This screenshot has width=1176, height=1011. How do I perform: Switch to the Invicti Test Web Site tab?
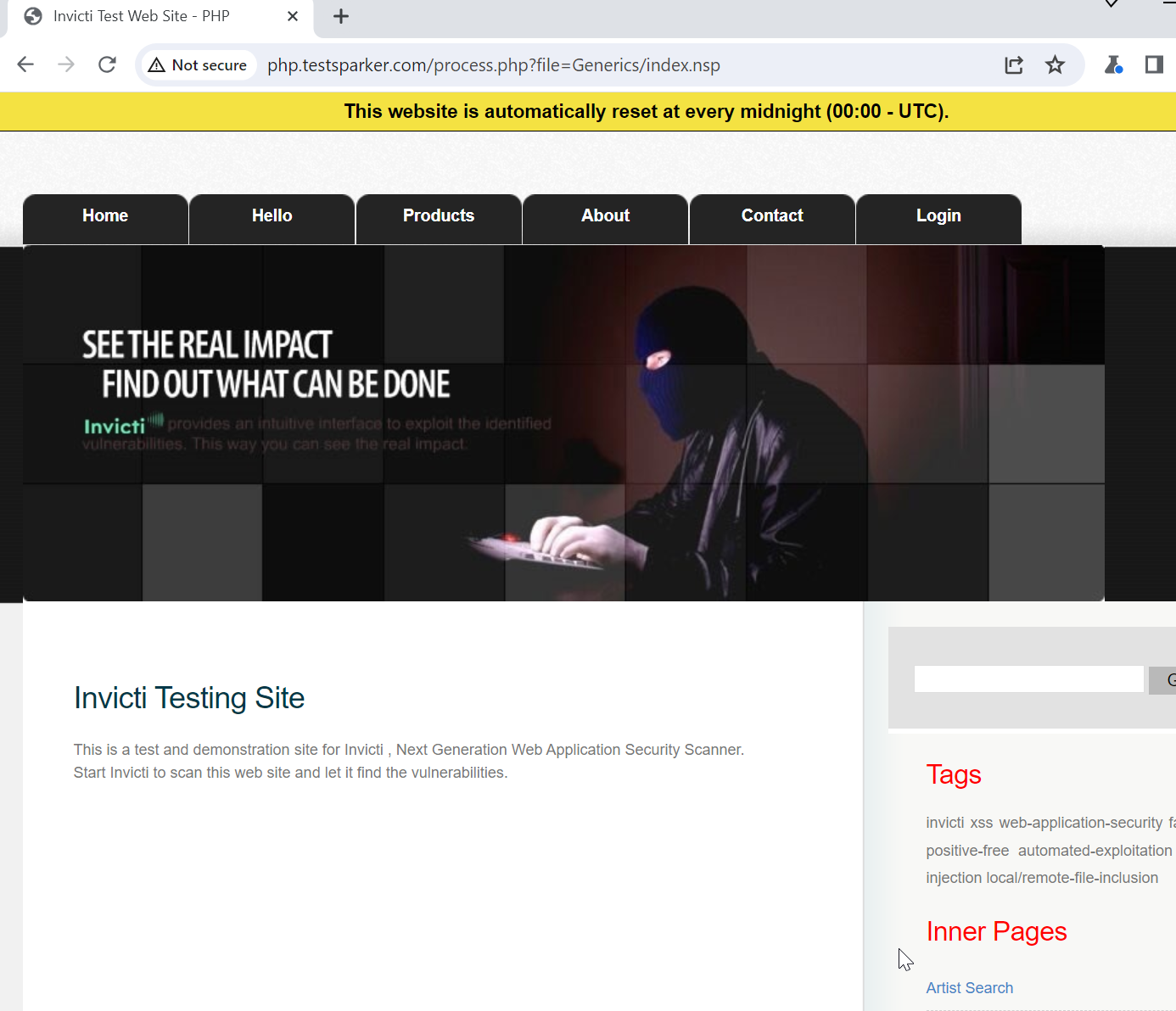(144, 15)
